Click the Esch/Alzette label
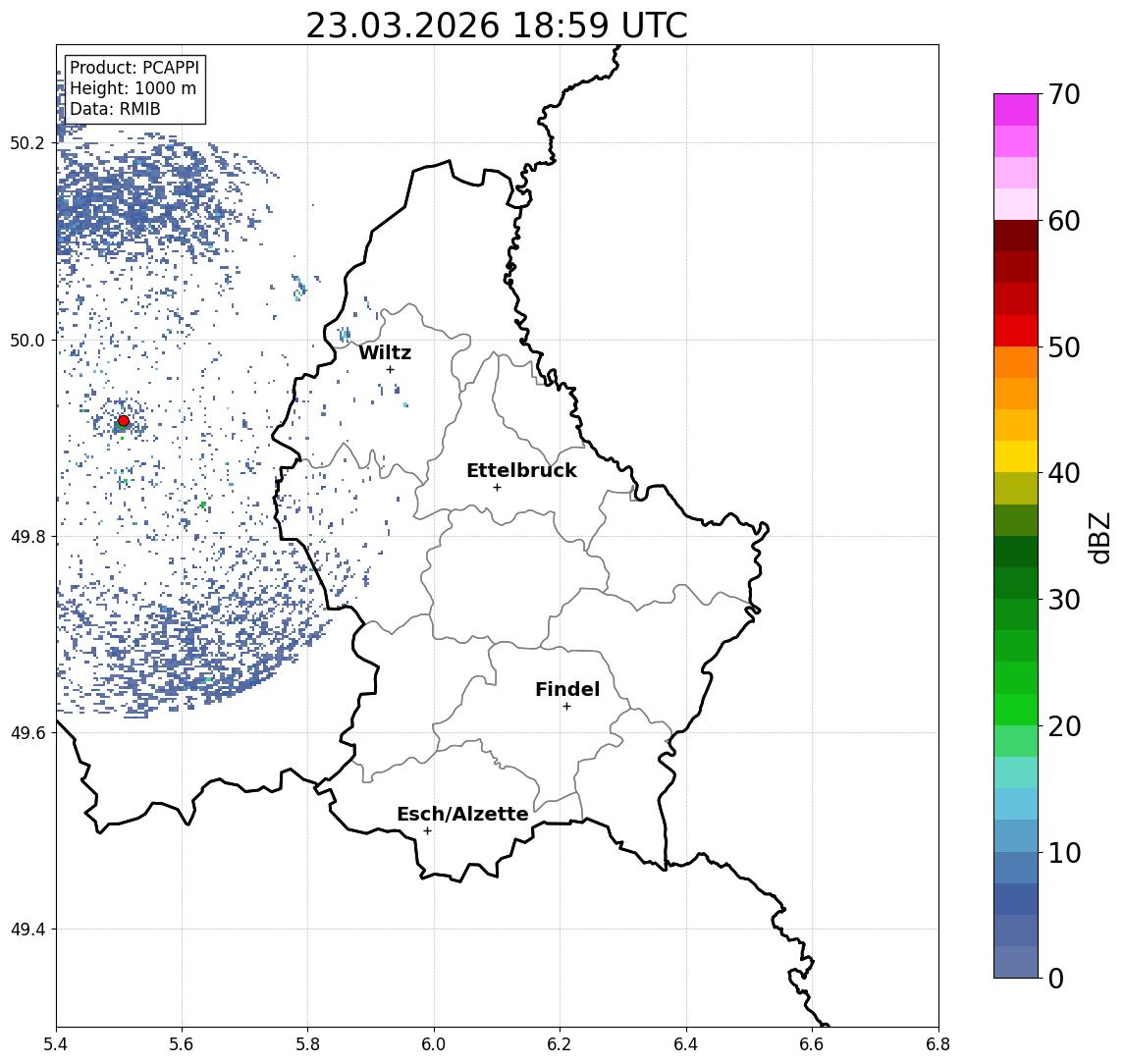The height and width of the screenshot is (1064, 1124). tap(462, 814)
